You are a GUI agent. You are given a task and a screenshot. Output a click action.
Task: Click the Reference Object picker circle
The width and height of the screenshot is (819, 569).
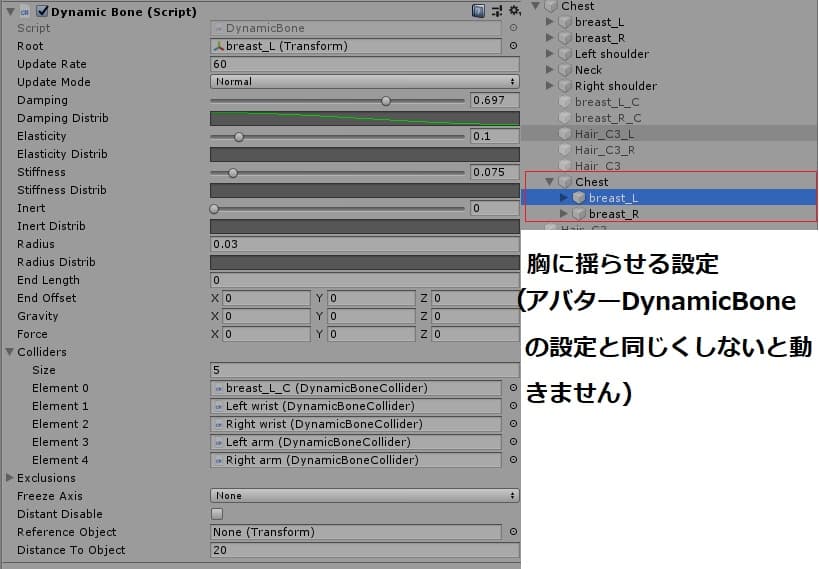[x=513, y=532]
